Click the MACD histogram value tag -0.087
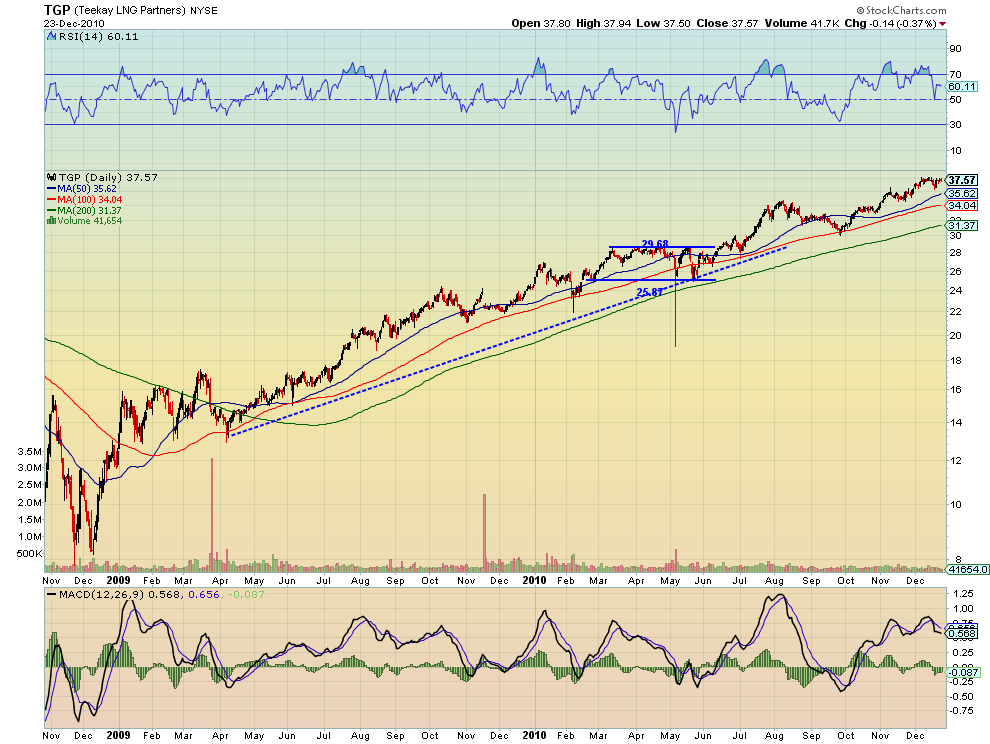The width and height of the screenshot is (990, 744). coord(963,673)
